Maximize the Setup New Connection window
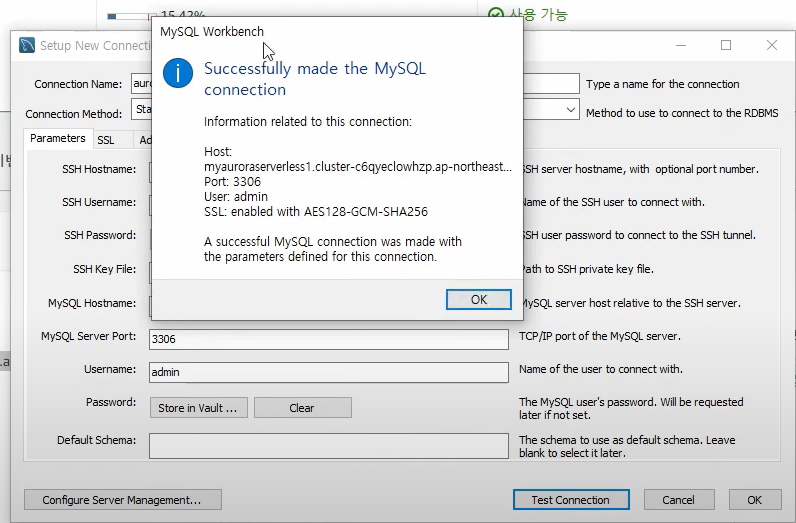 click(x=726, y=45)
